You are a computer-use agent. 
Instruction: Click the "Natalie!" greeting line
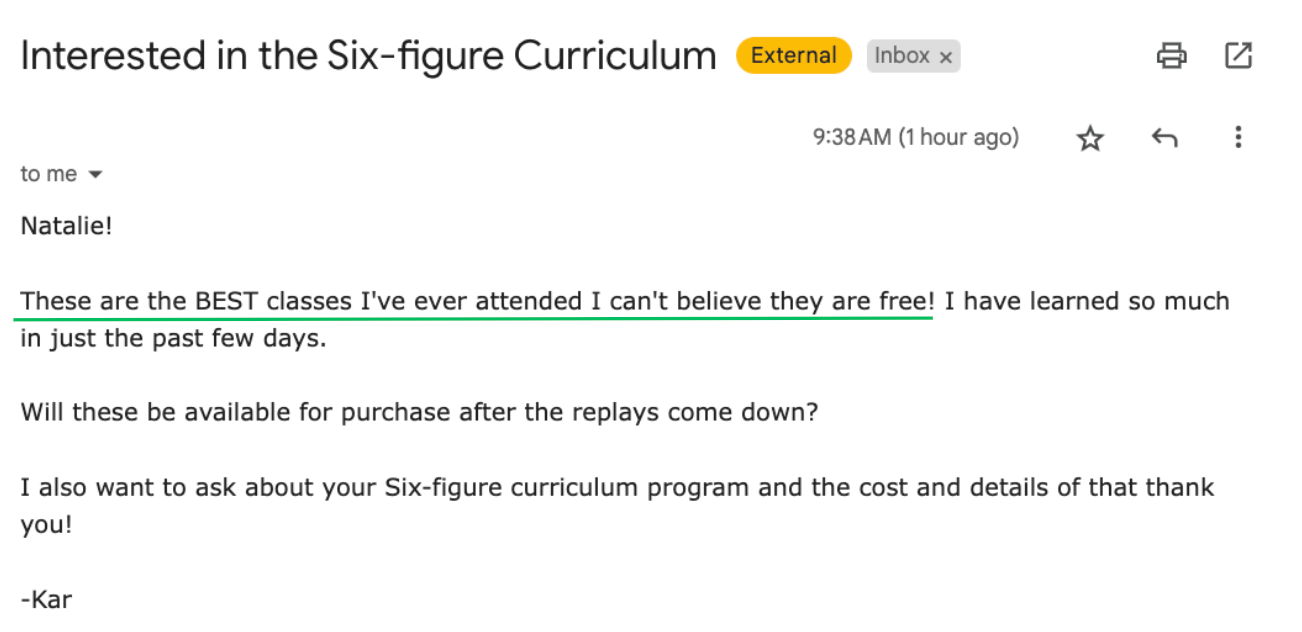pos(66,226)
